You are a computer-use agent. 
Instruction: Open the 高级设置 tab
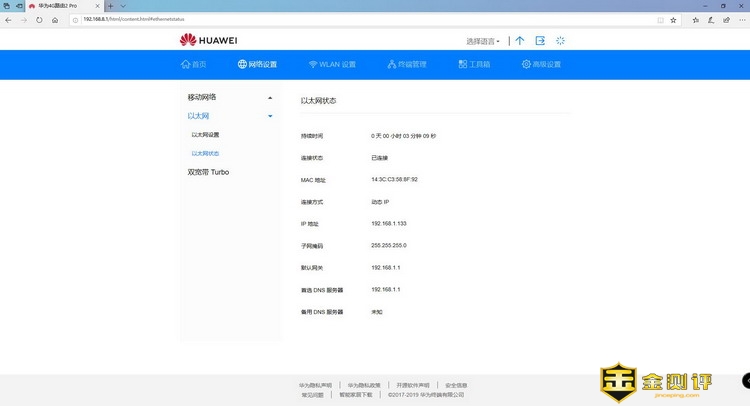541,65
